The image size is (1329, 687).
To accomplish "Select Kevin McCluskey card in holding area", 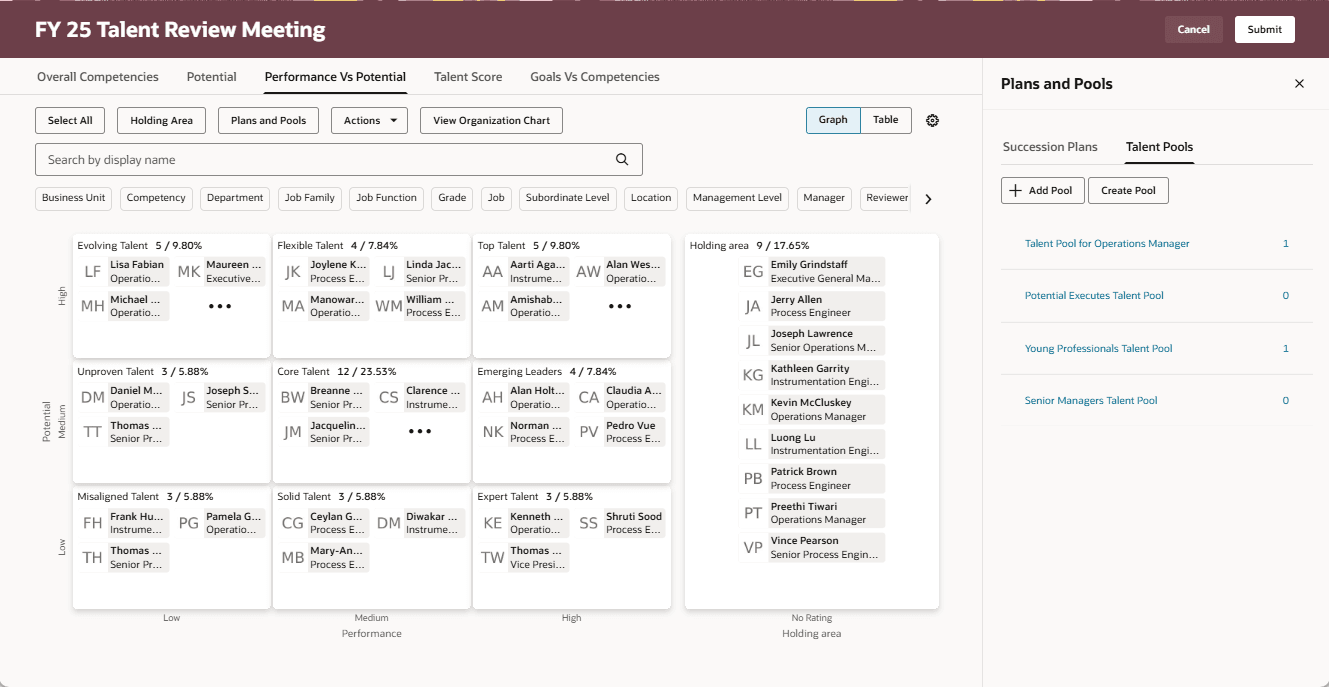I will [x=812, y=410].
